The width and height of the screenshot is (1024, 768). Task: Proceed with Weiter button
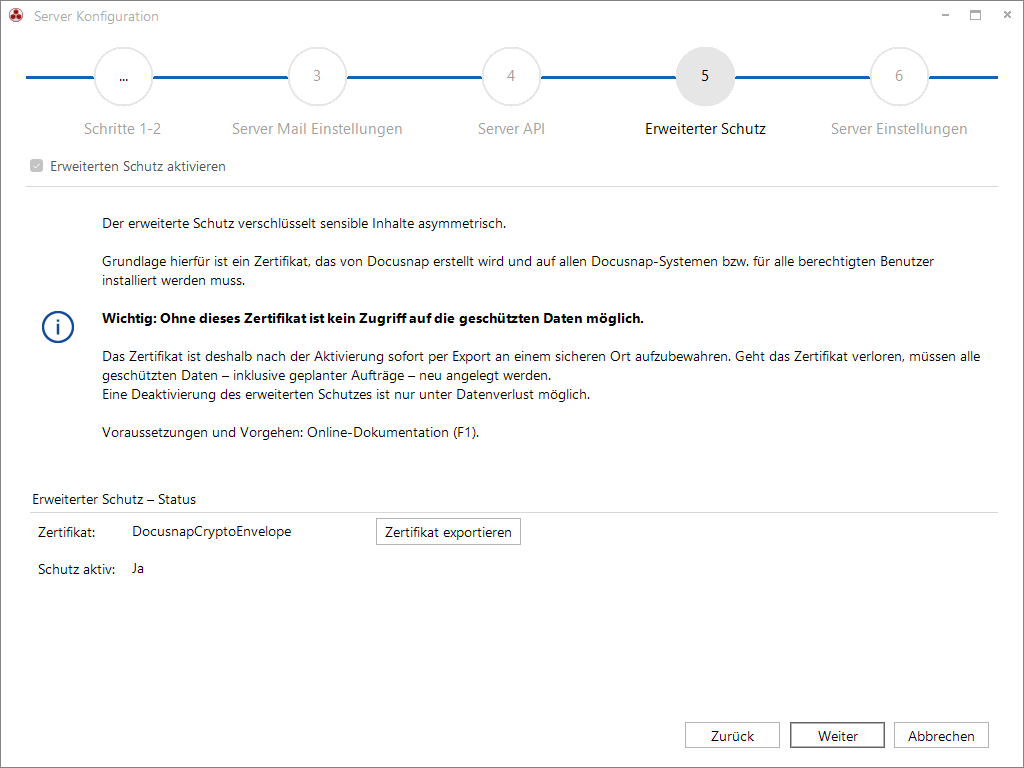click(837, 735)
